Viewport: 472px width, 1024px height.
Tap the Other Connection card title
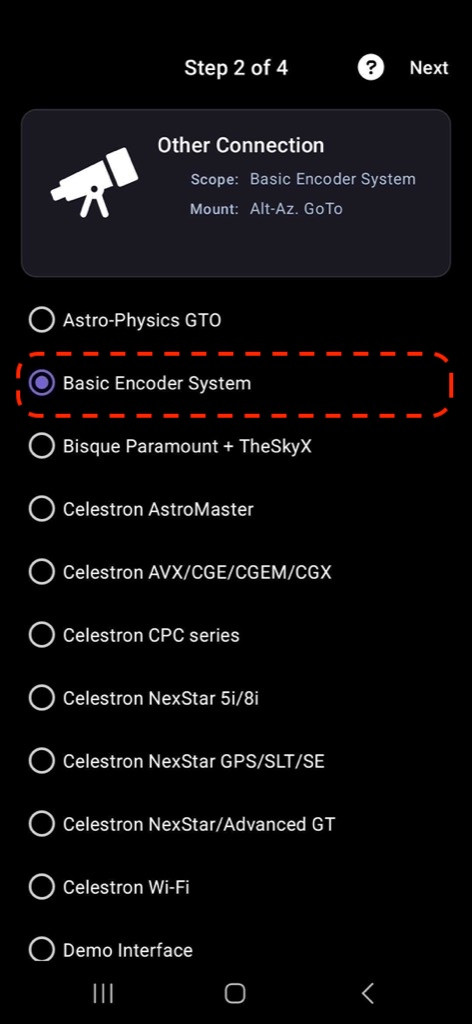(x=240, y=145)
